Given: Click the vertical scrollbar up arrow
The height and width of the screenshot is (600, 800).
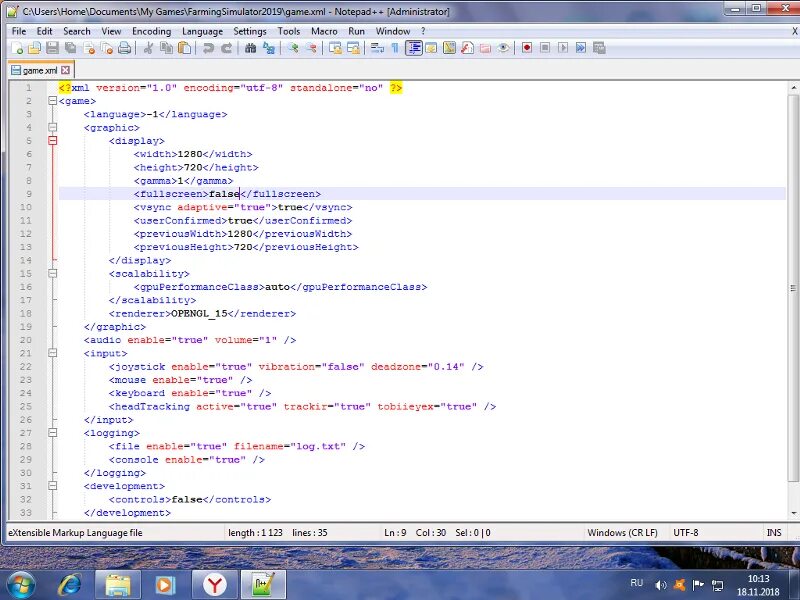Looking at the screenshot, I should [793, 88].
